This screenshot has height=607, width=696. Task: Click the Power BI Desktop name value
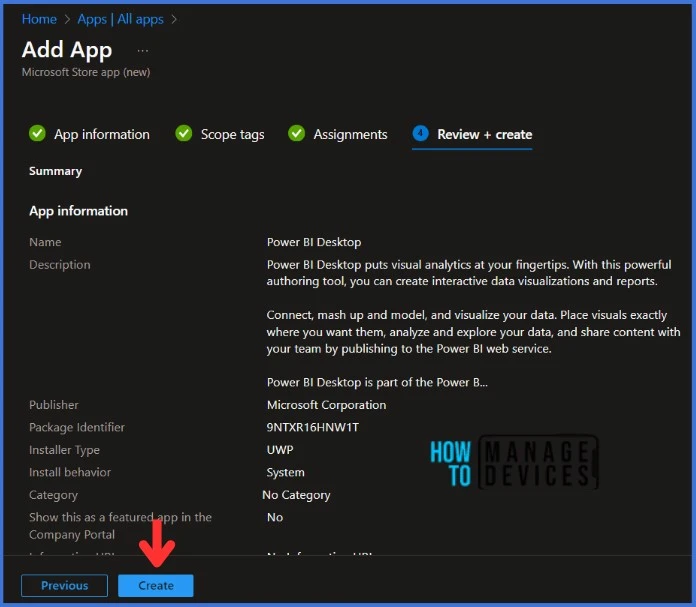point(314,242)
